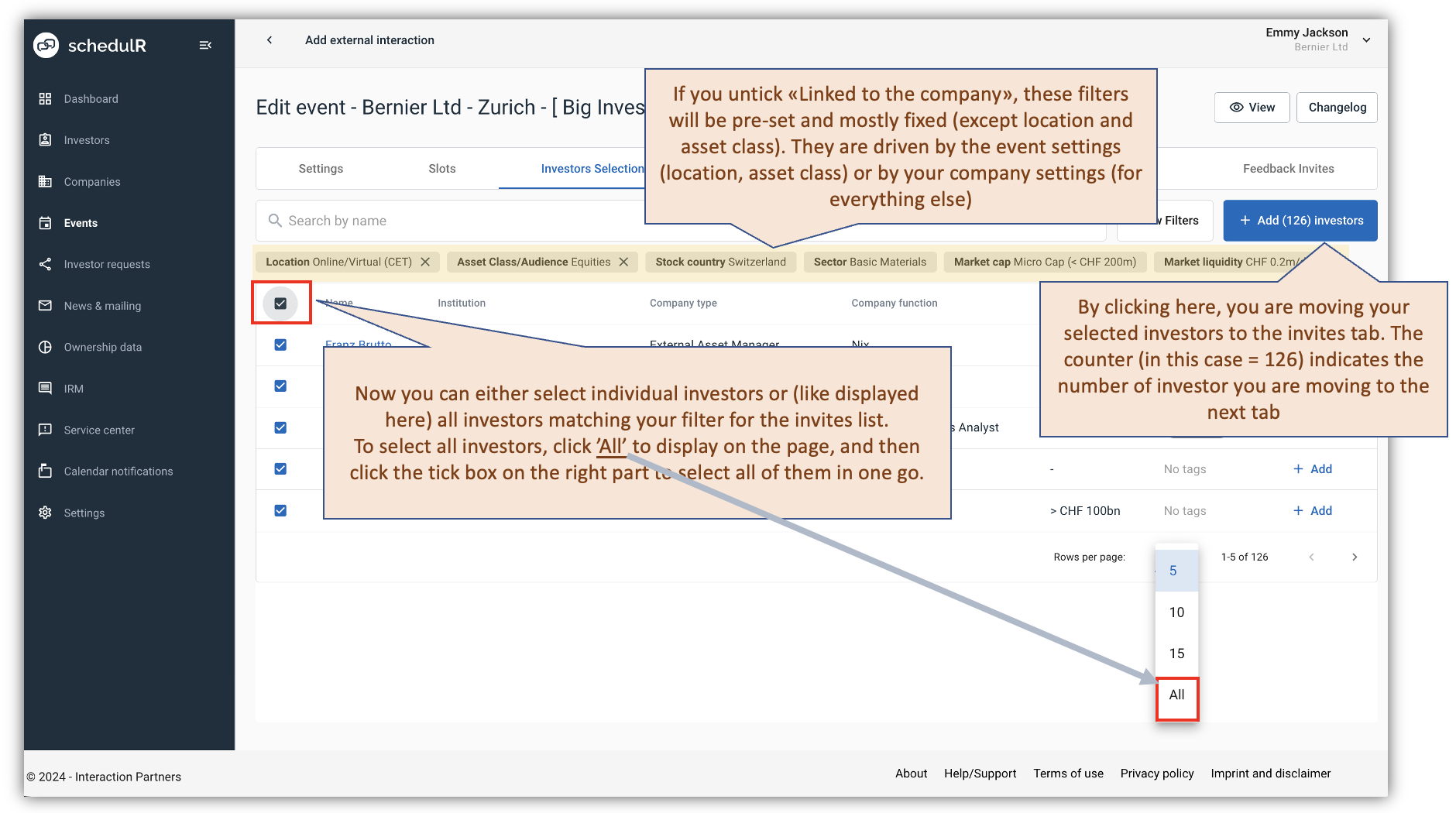1456x813 pixels.
Task: Click the search magnifier in the name field
Action: tap(275, 221)
